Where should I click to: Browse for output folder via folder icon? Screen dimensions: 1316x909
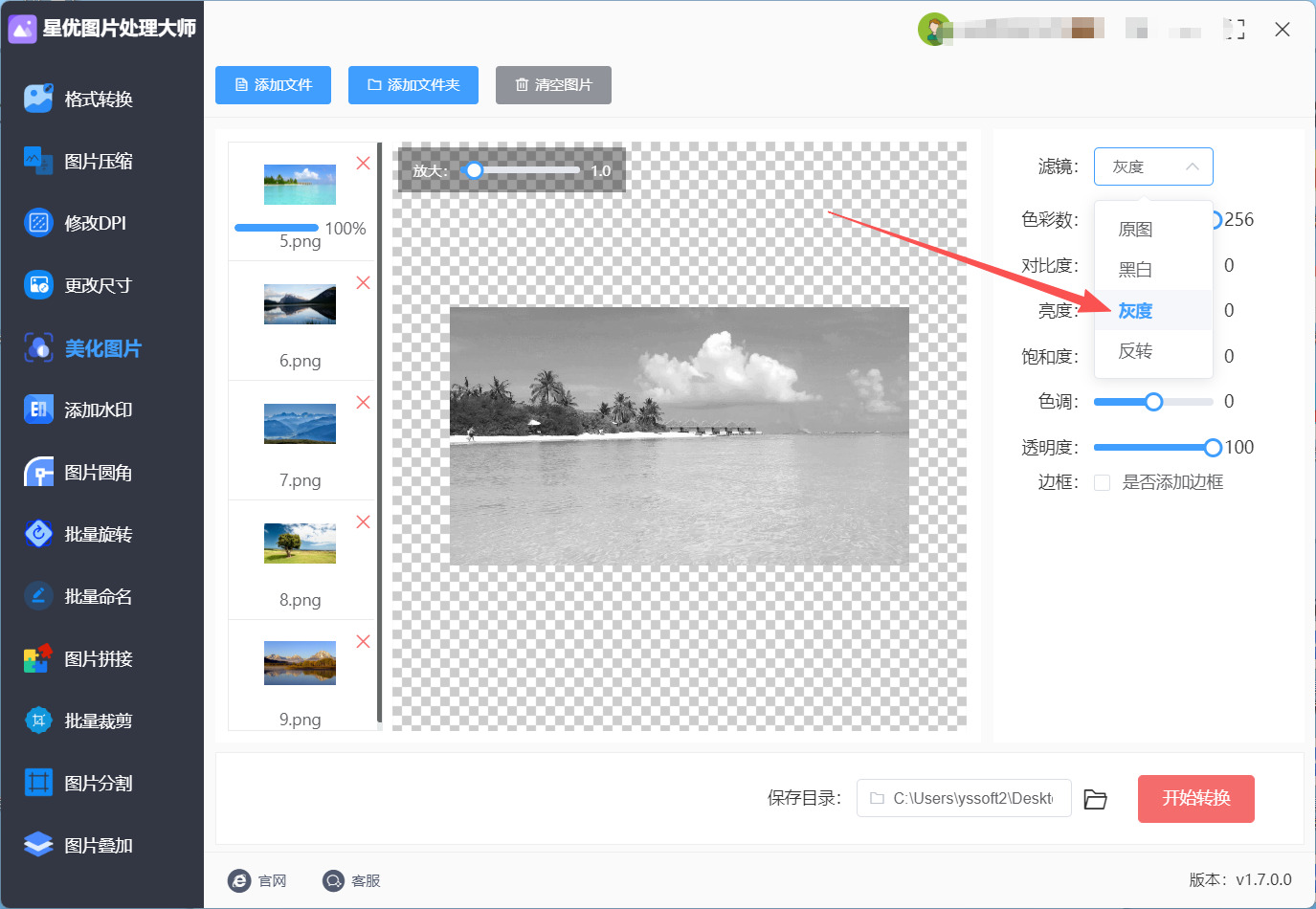tap(1096, 799)
